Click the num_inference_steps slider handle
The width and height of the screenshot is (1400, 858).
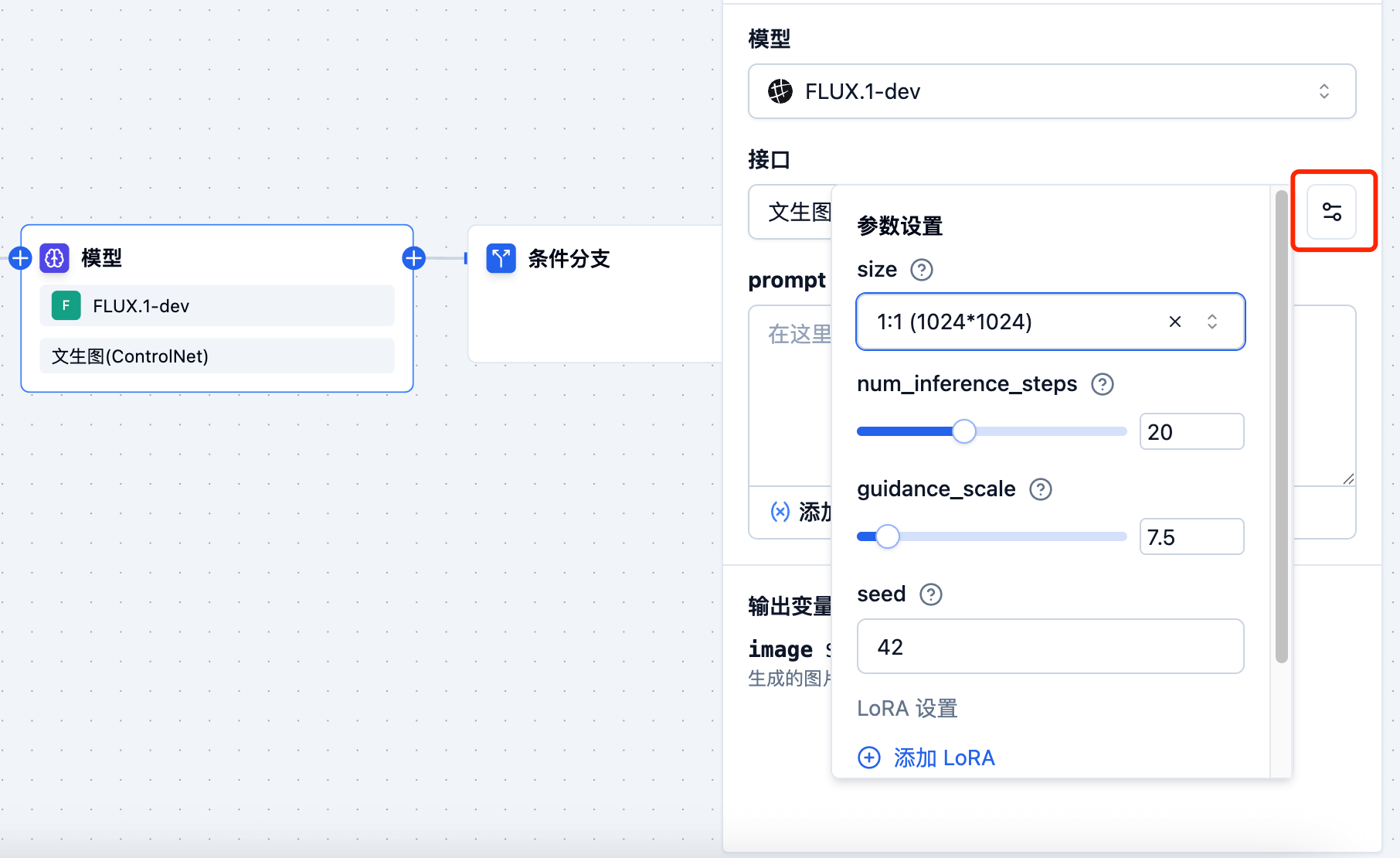(963, 431)
